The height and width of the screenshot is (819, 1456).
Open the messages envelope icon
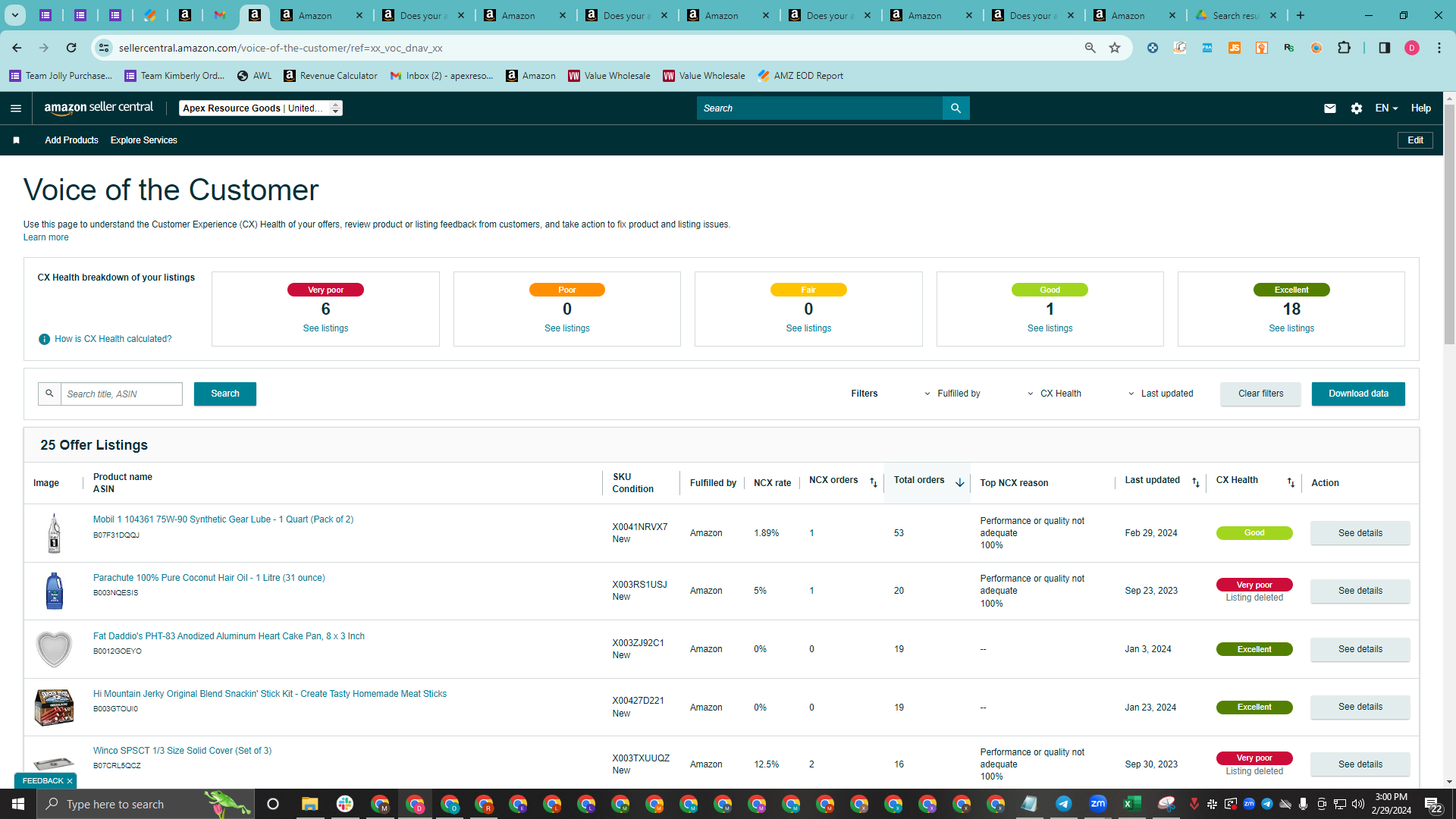pyautogui.click(x=1329, y=108)
